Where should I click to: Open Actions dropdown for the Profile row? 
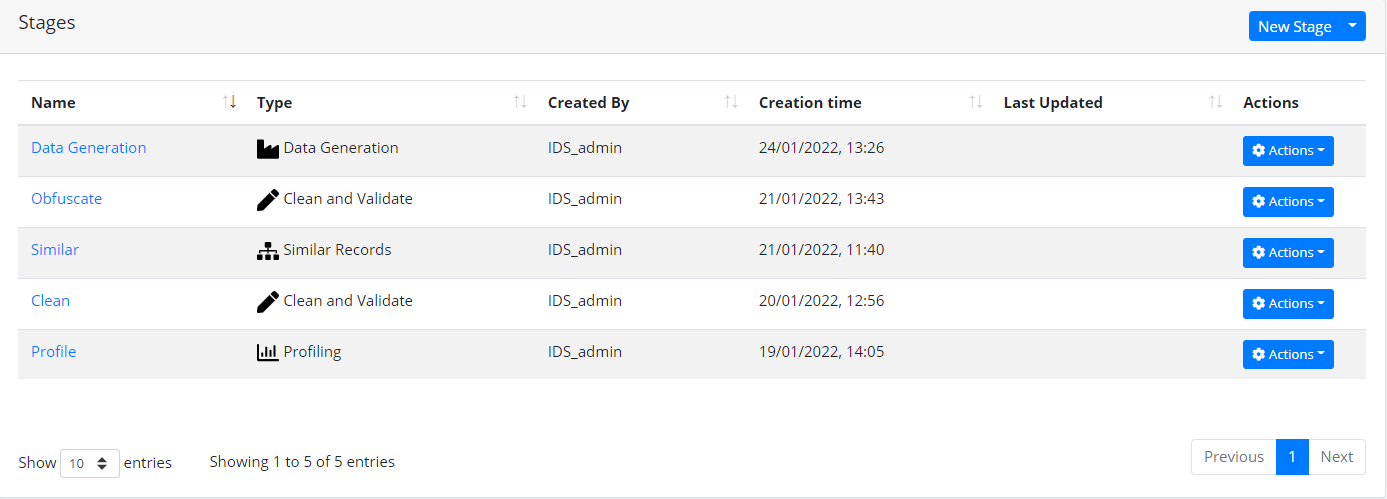pyautogui.click(x=1288, y=355)
